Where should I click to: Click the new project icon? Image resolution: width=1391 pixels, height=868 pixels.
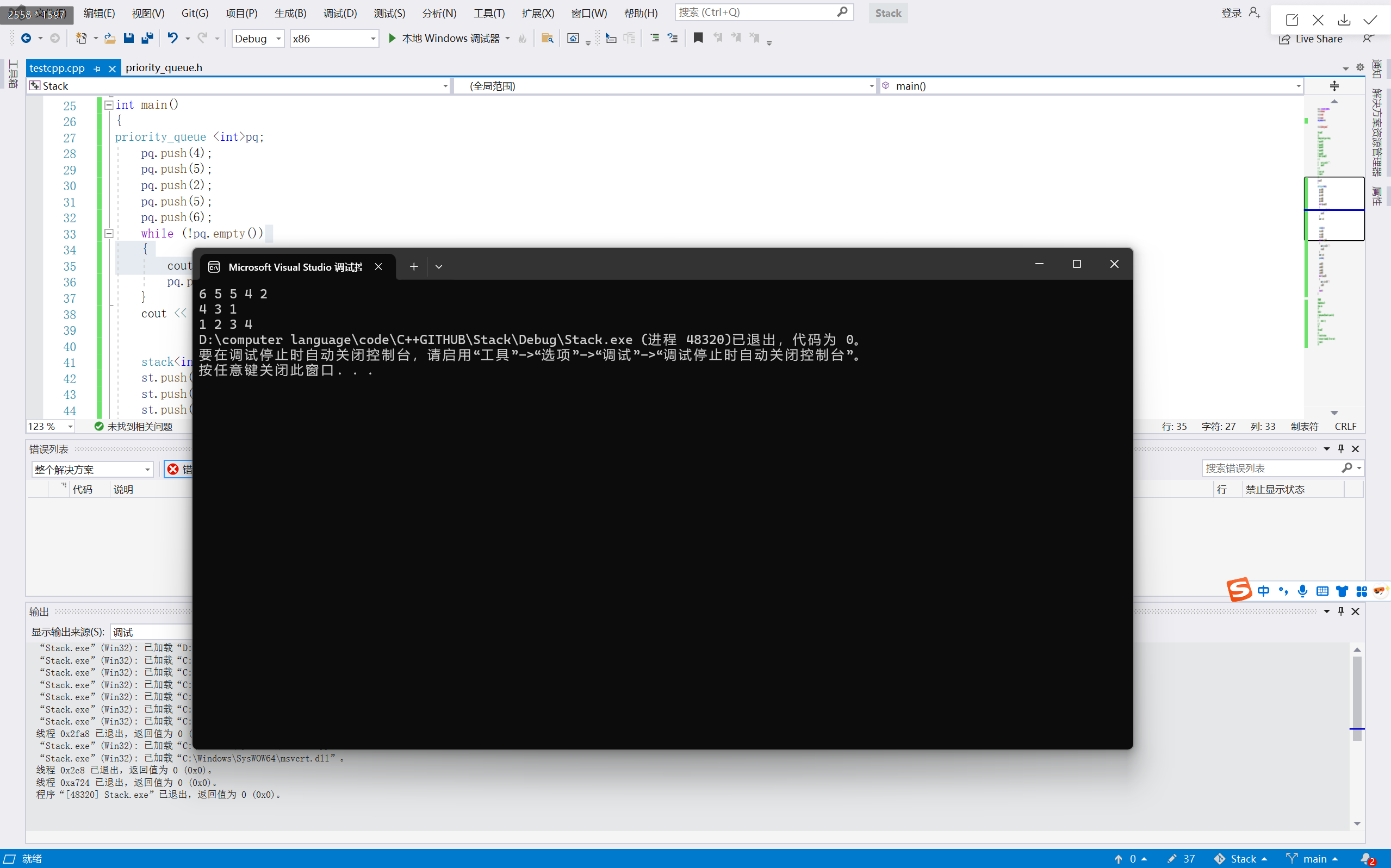[81, 38]
